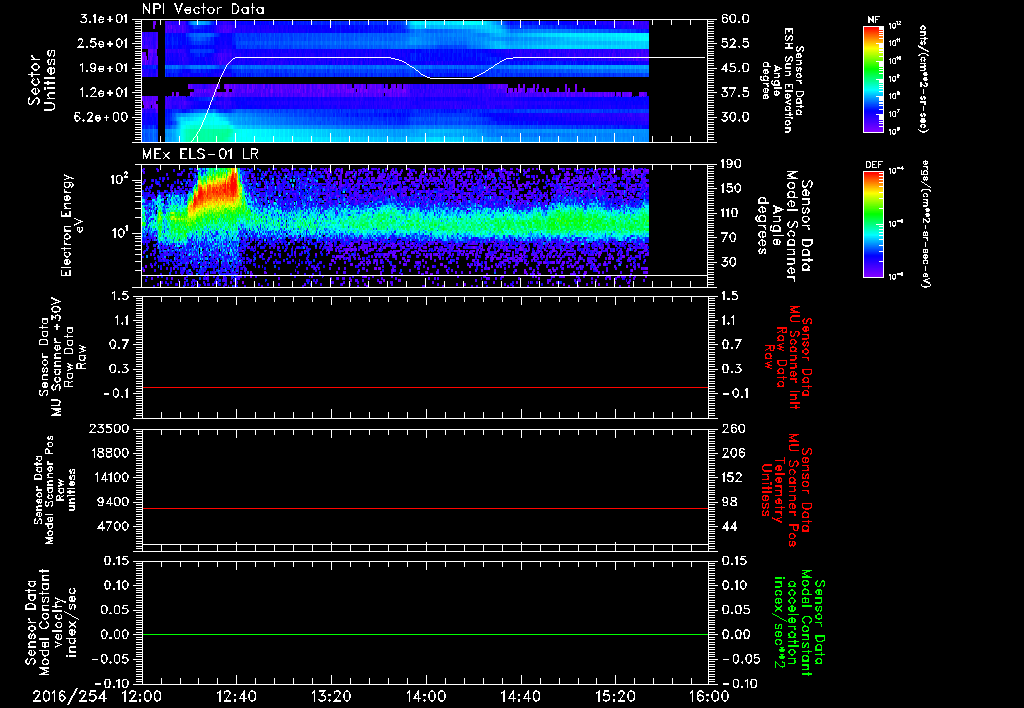Click the 15:20 time tick label

pyautogui.click(x=615, y=697)
